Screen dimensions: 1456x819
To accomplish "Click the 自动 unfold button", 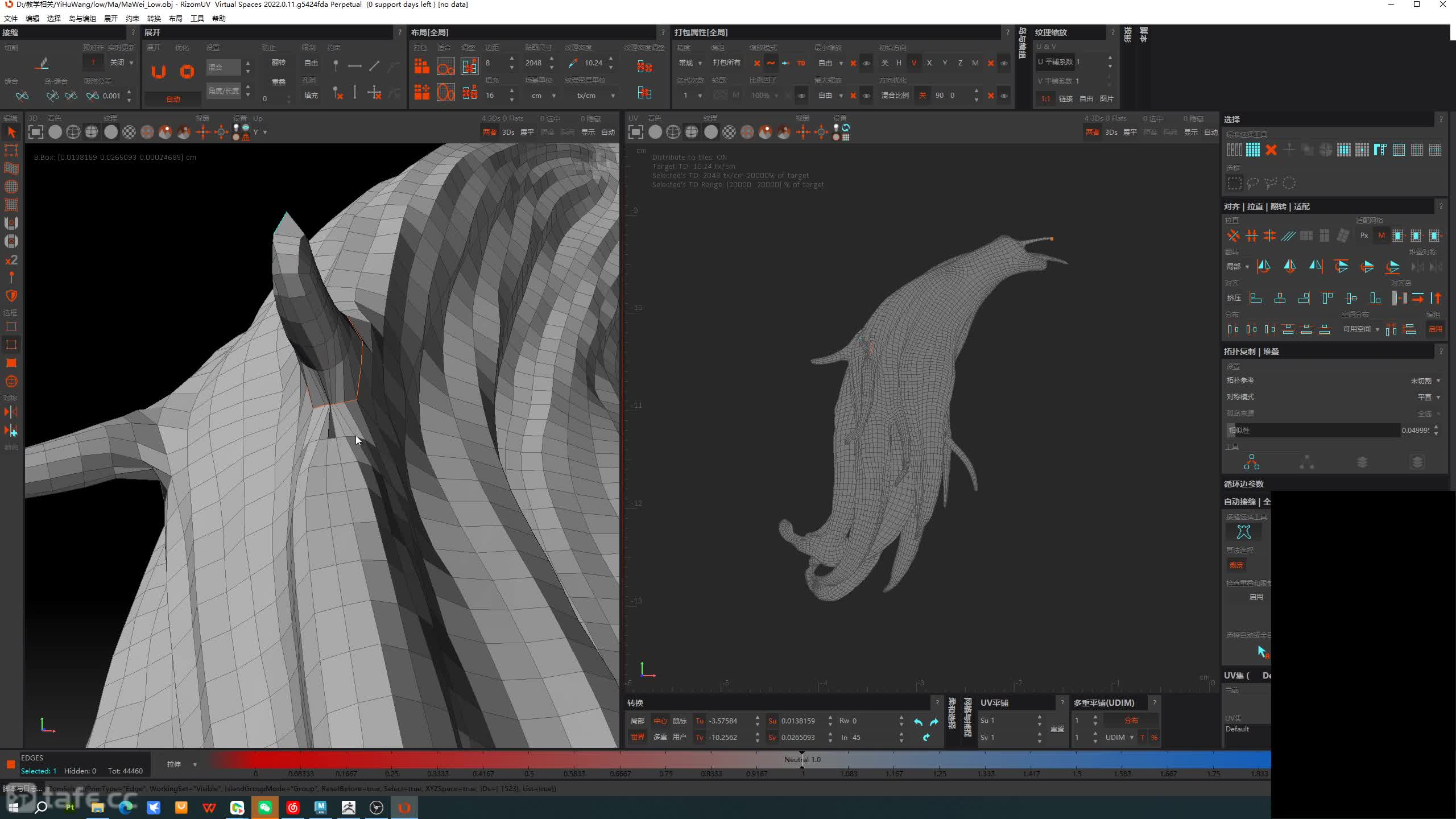I will tap(173, 99).
